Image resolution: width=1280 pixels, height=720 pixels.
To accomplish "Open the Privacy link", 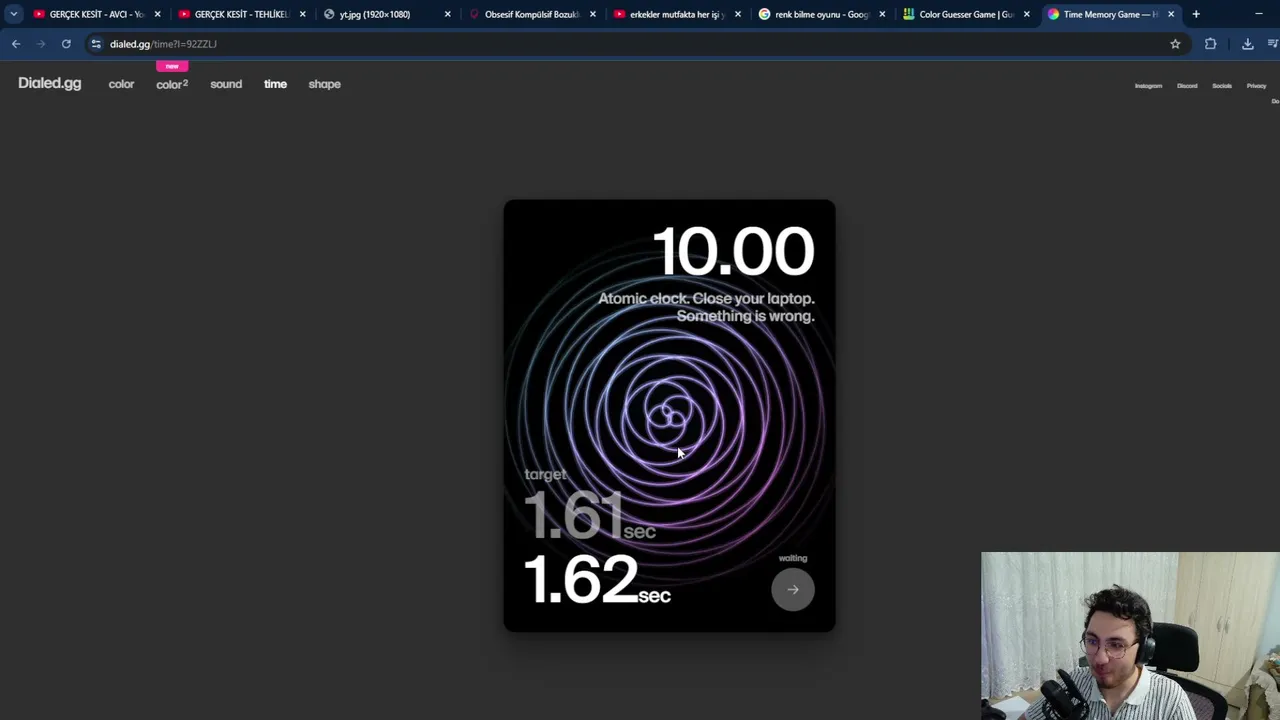I will point(1256,86).
